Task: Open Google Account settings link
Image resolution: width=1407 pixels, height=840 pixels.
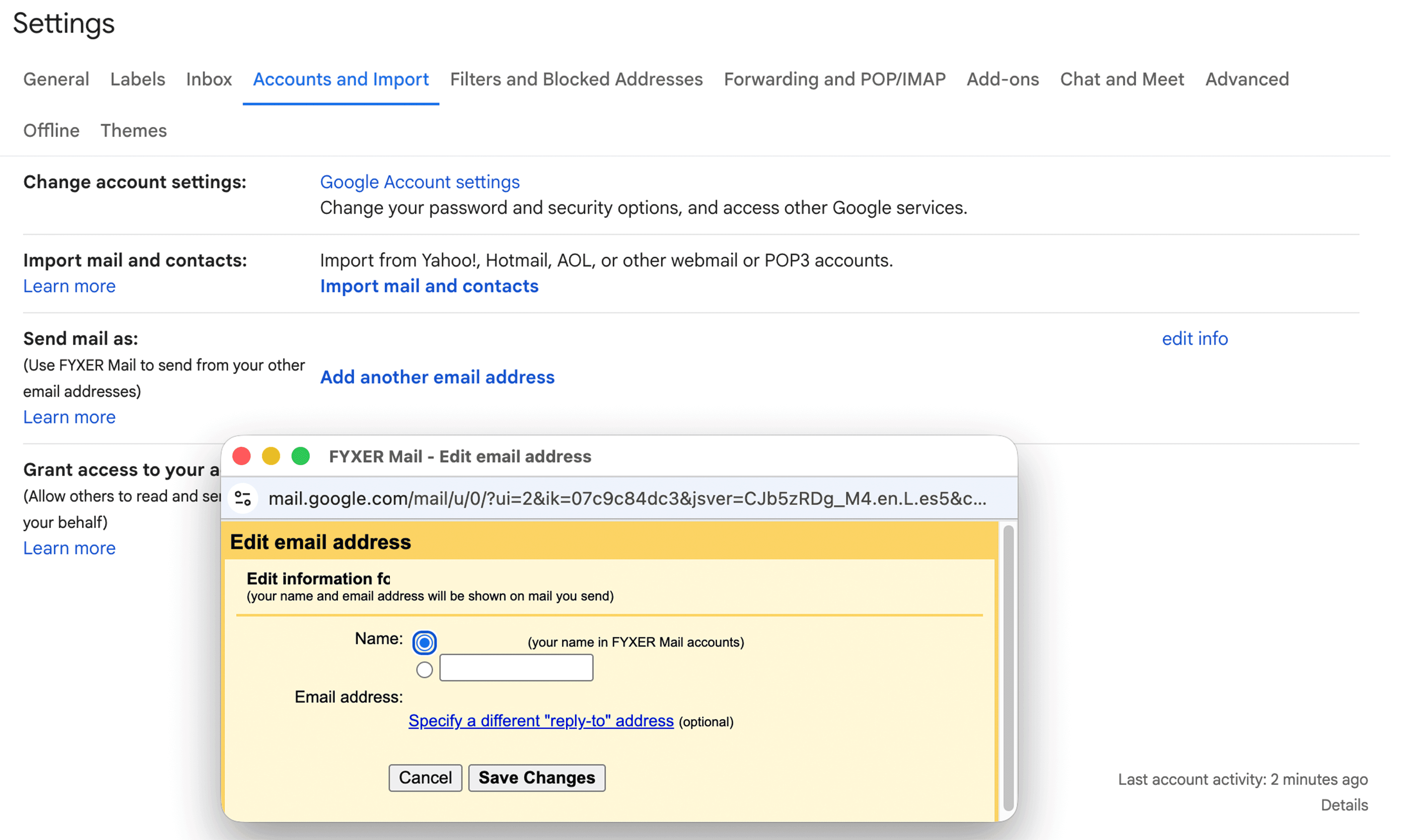Action: coord(419,182)
